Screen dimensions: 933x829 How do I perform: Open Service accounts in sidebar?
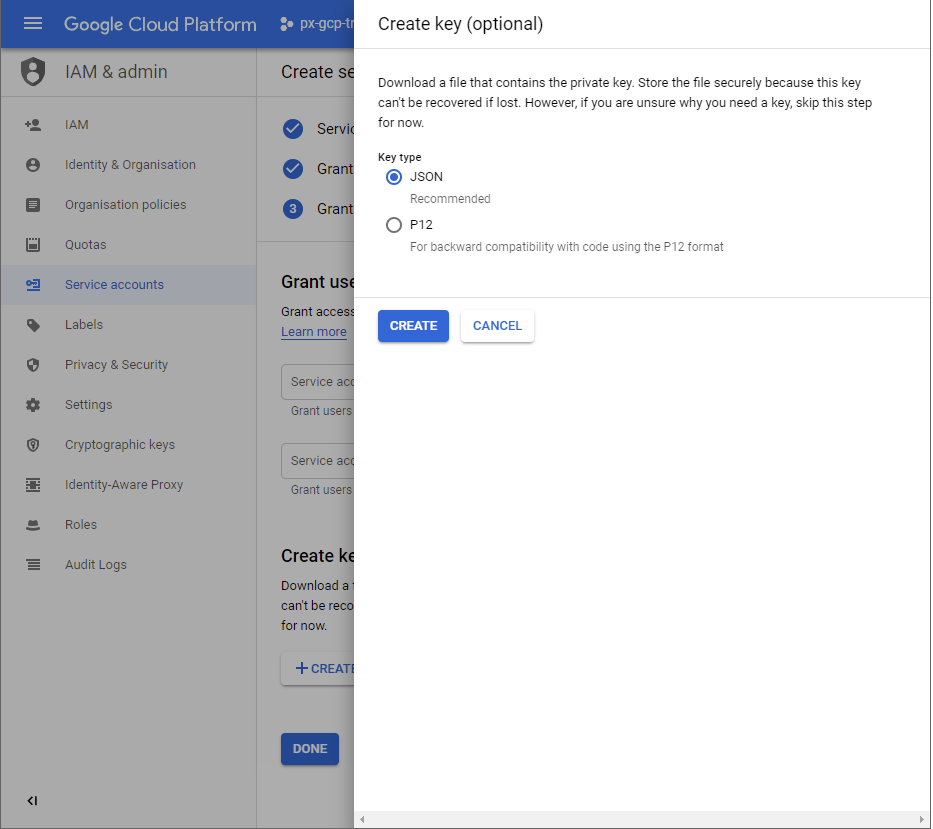point(114,285)
